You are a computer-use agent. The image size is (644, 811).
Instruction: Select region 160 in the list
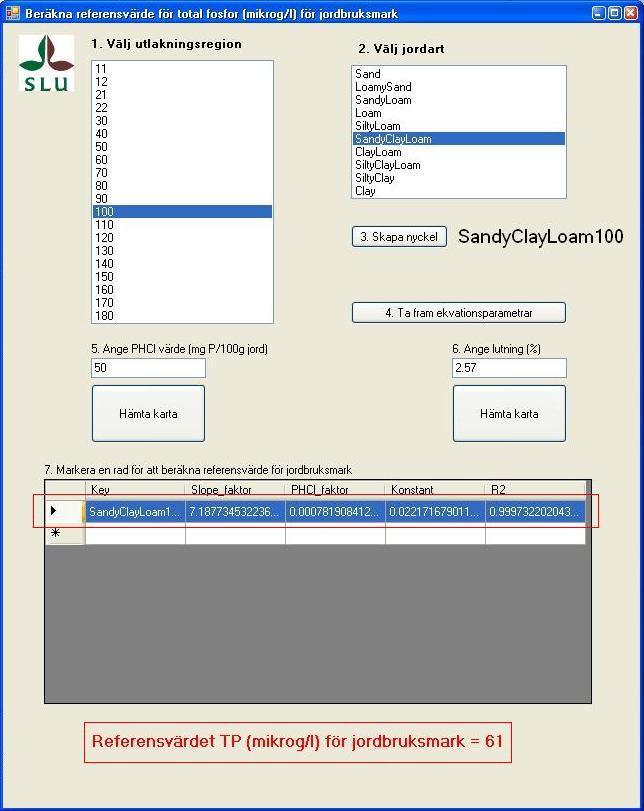pos(182,290)
